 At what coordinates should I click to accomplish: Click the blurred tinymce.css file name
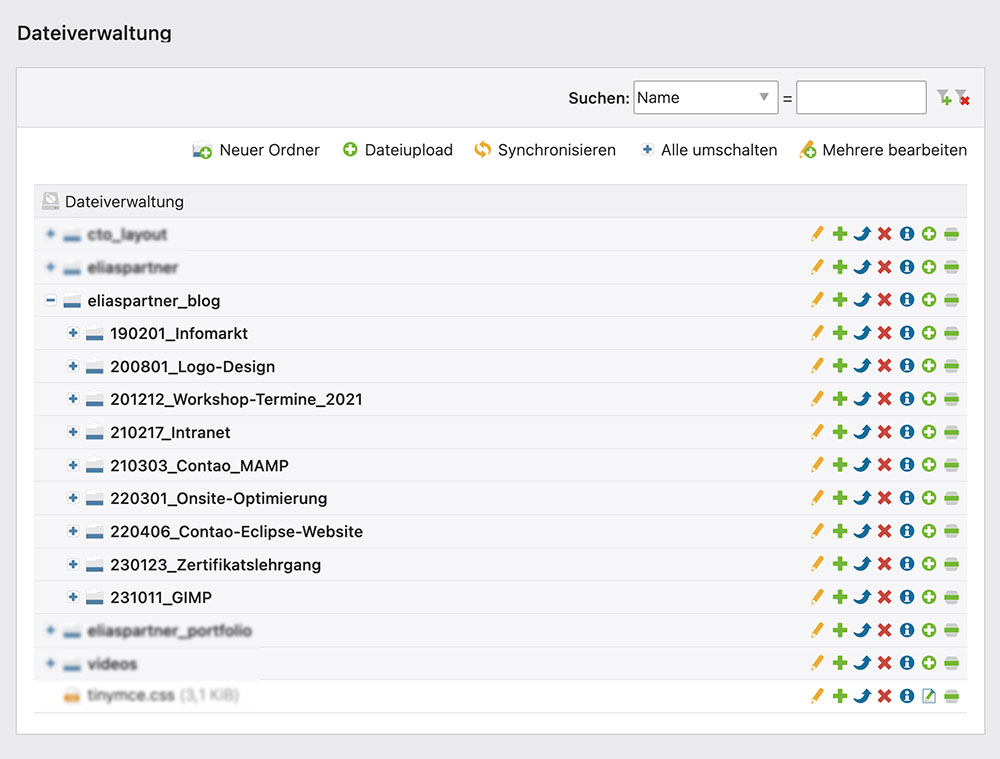tap(131, 695)
